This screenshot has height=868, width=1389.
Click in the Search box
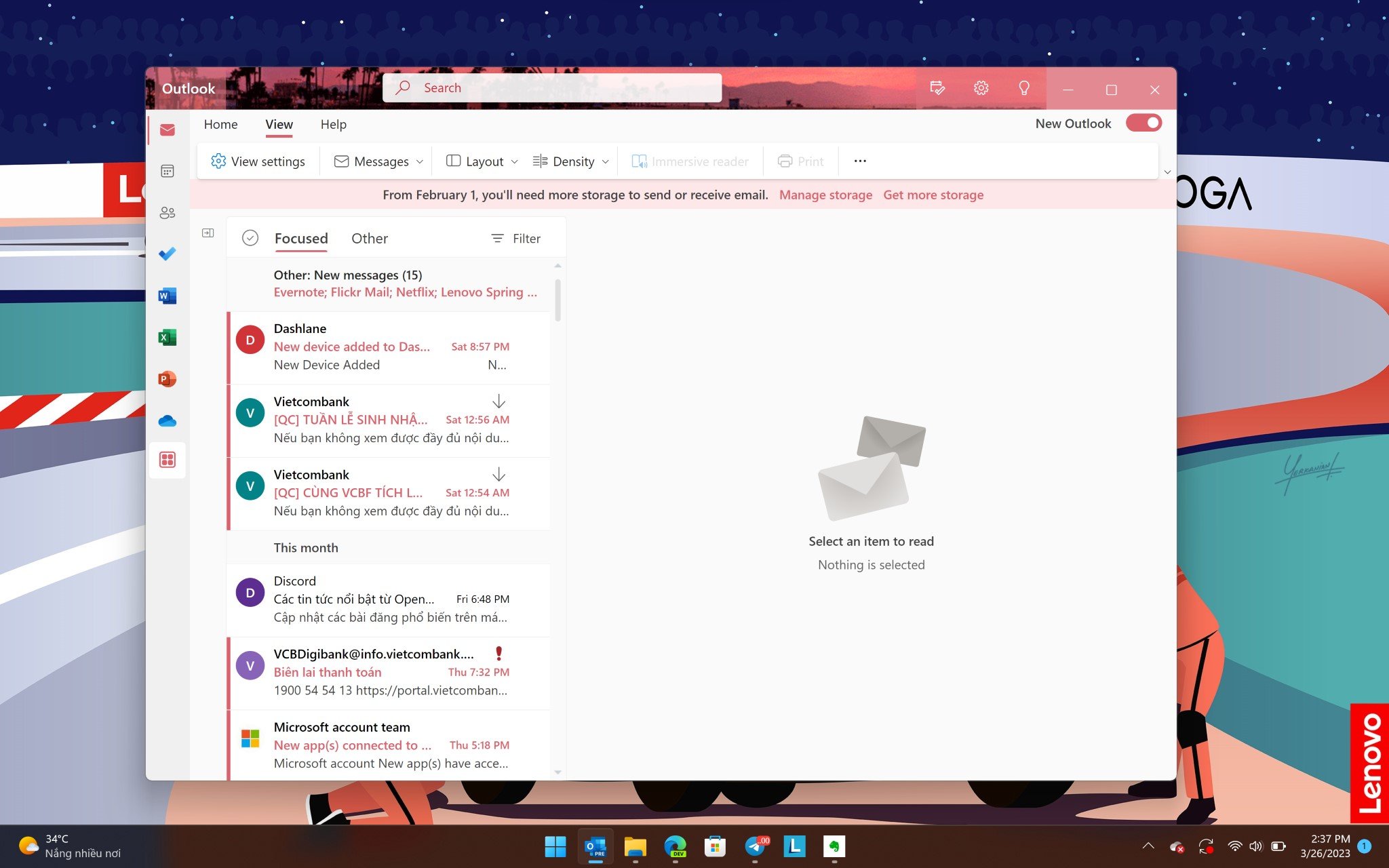(x=552, y=87)
